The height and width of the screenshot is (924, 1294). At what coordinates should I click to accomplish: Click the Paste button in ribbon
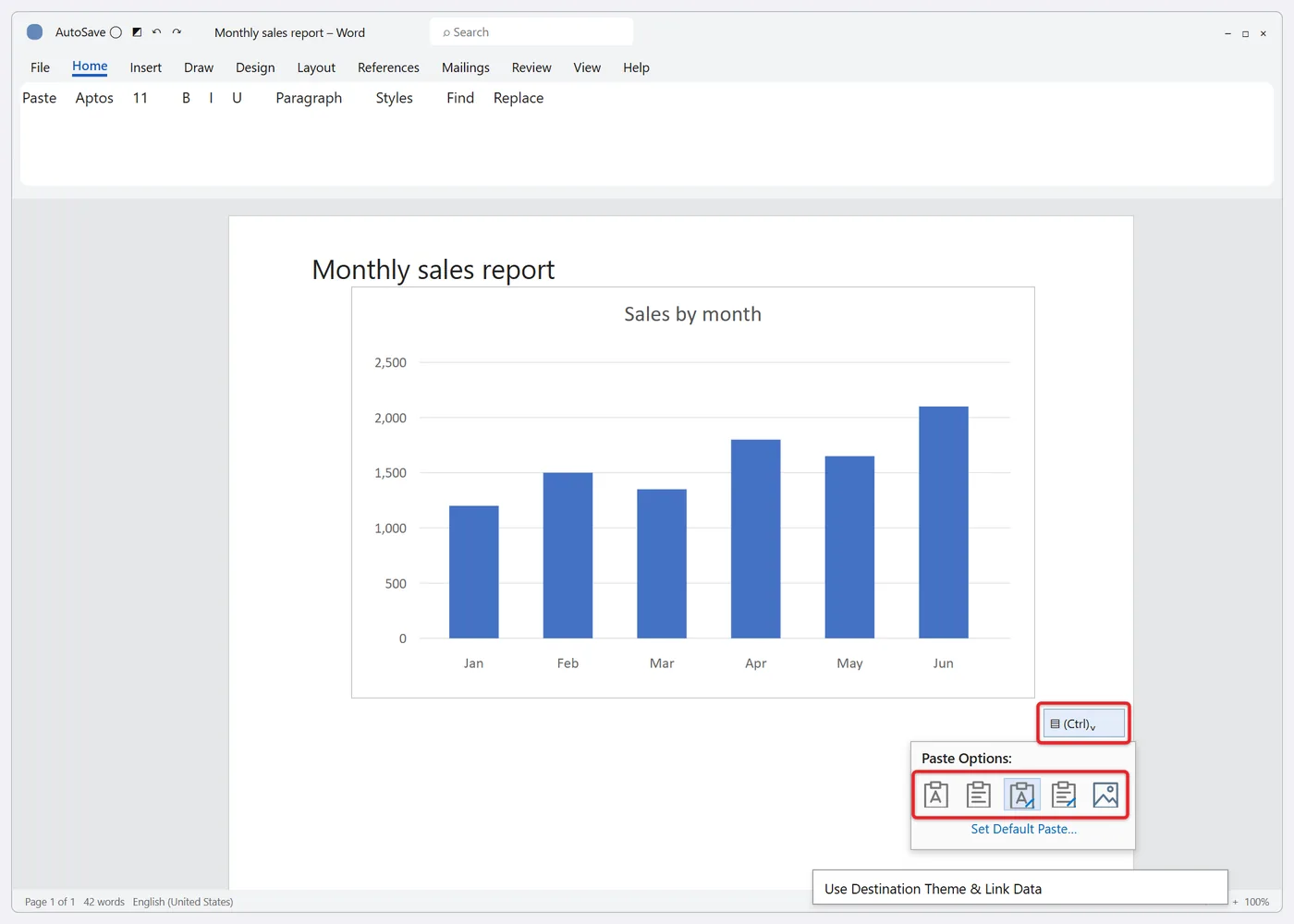pos(39,98)
